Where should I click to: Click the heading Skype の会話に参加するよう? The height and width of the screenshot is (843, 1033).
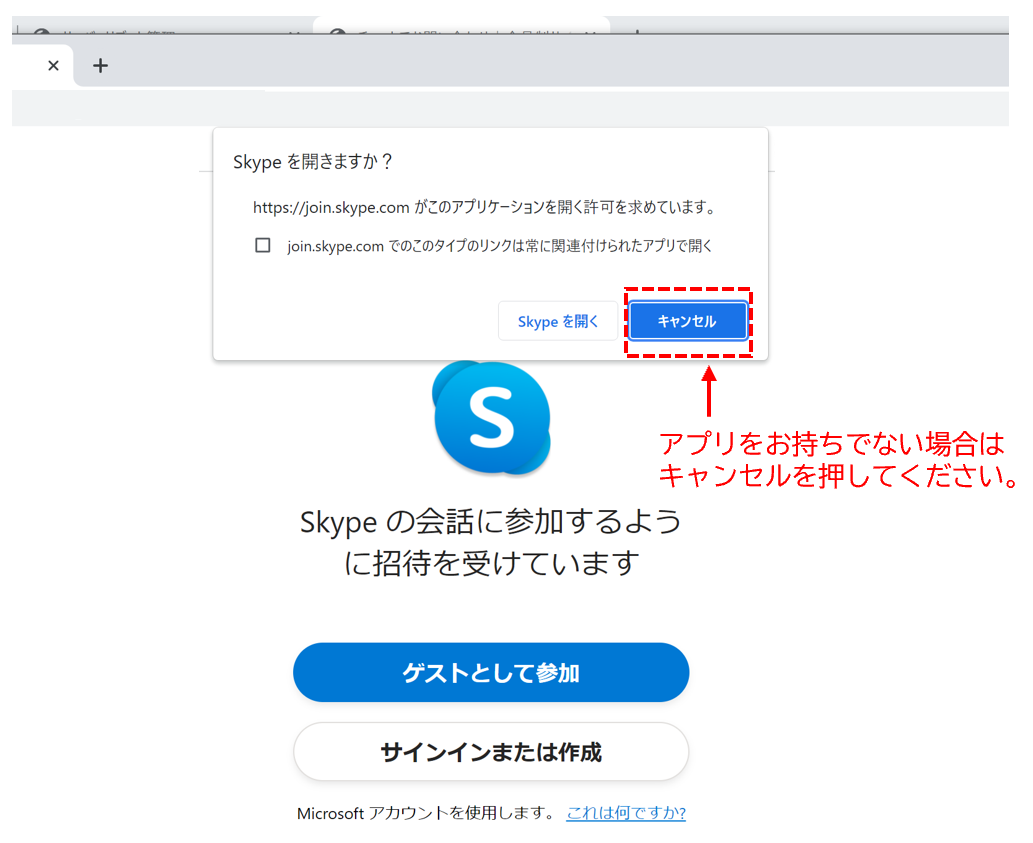[491, 522]
